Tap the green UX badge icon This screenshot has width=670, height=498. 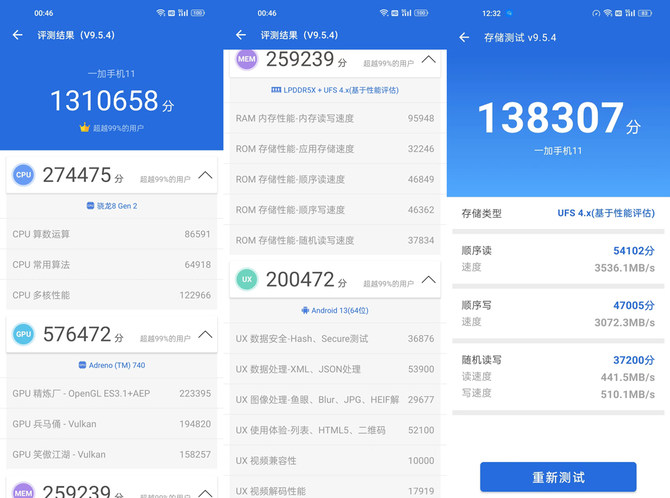pos(246,280)
